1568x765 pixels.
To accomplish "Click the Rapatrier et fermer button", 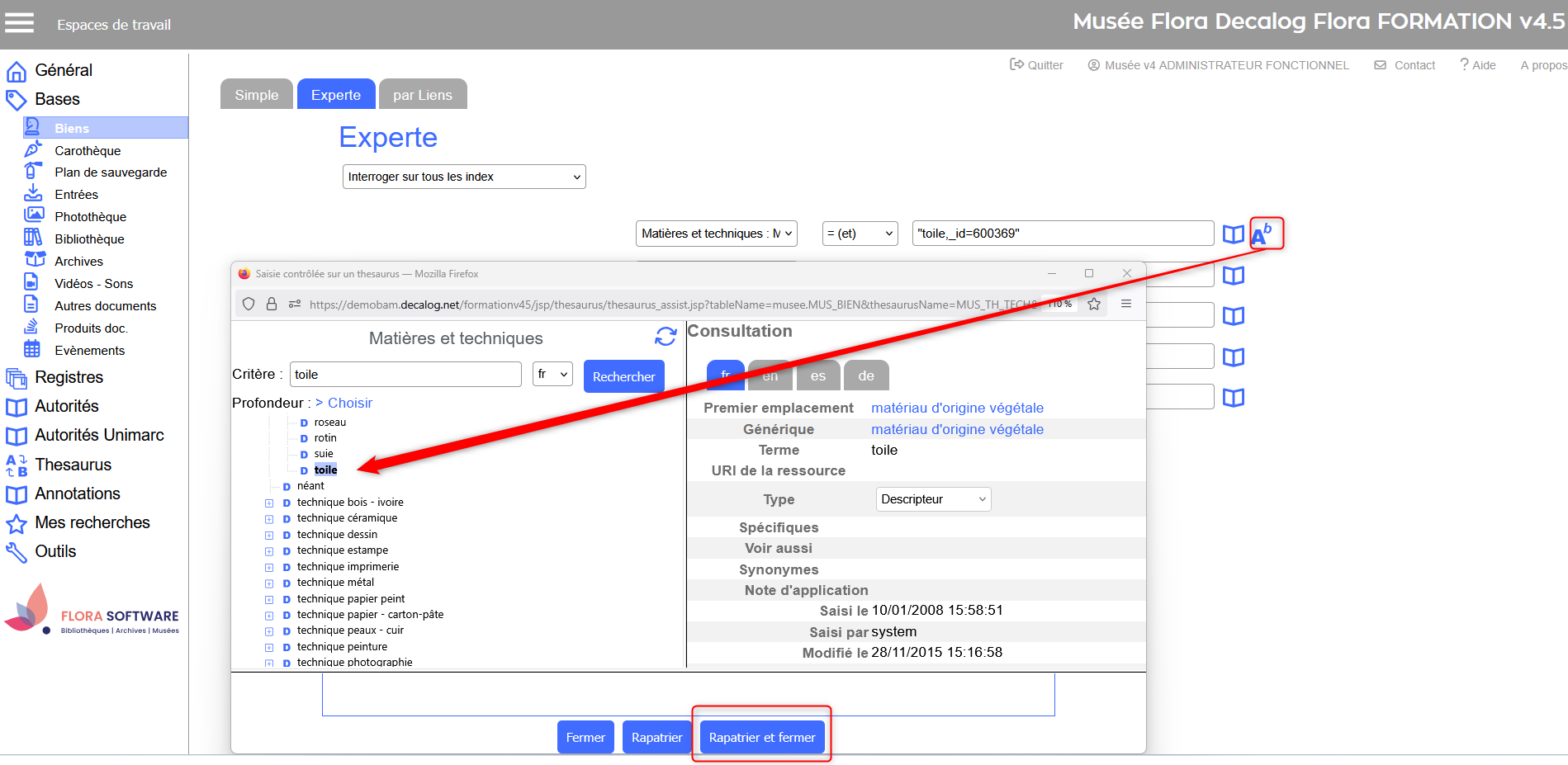I will (761, 737).
